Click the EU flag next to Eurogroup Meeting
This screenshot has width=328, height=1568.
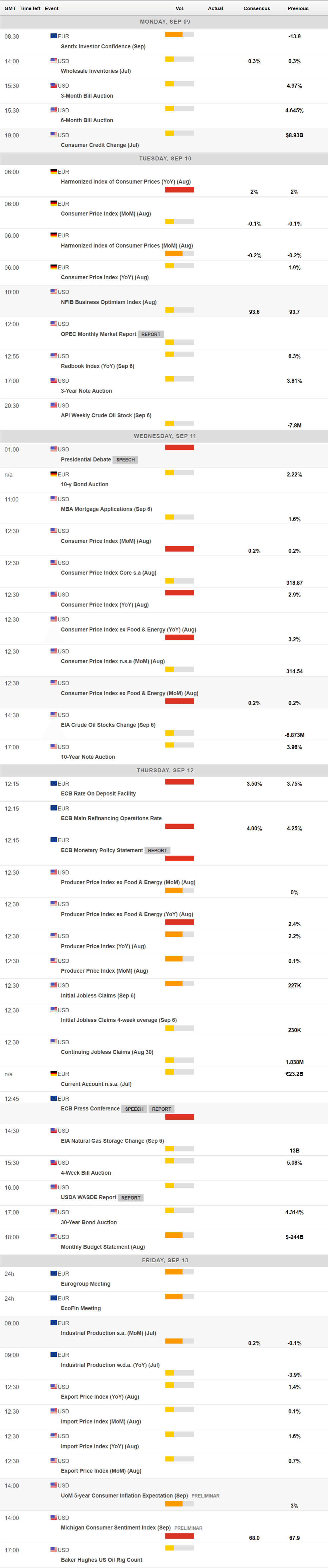pos(54,1274)
